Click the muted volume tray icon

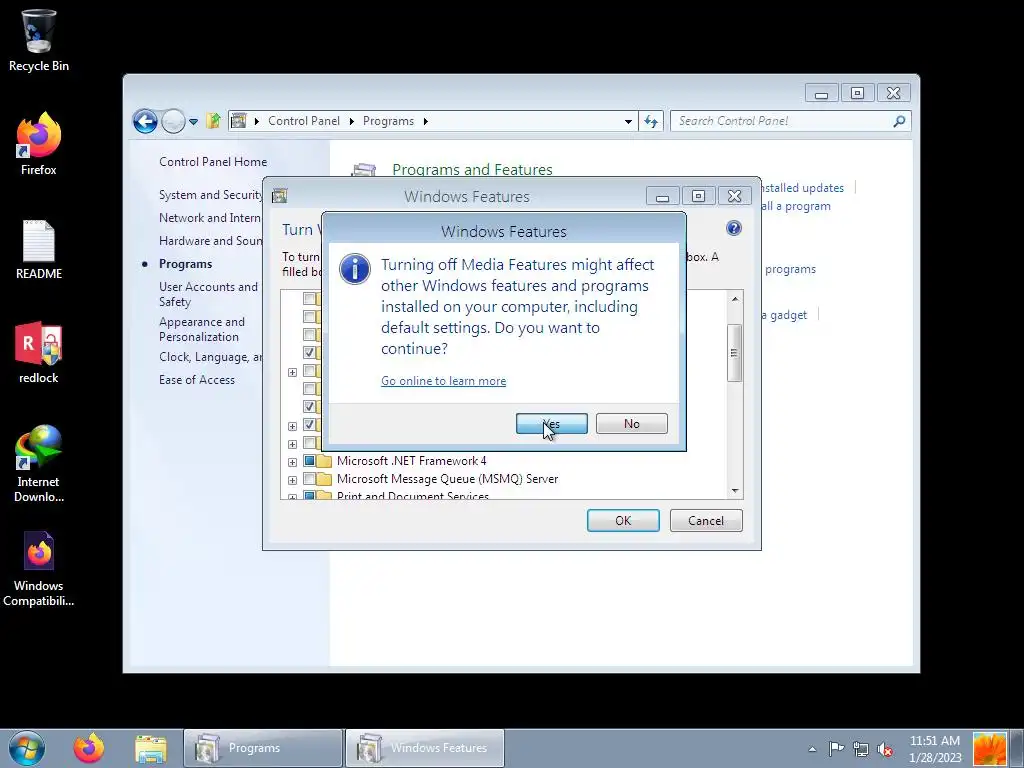(x=886, y=749)
